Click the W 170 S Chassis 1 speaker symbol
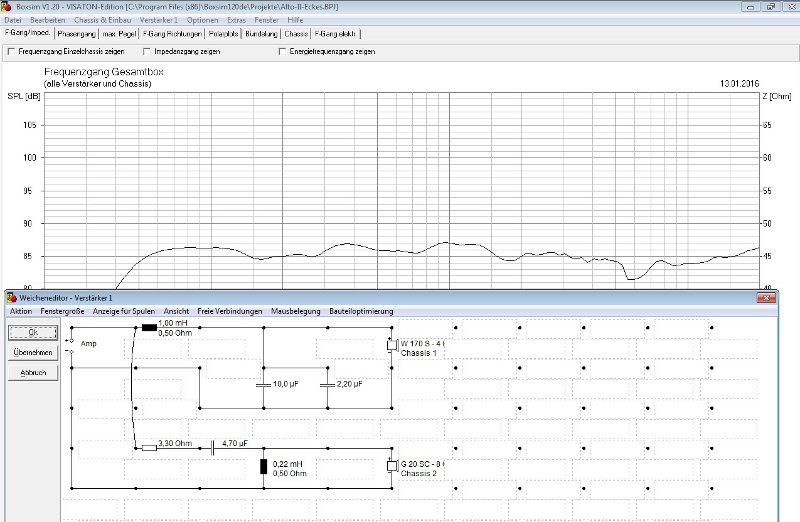Viewport: 800px width, 522px height. point(391,346)
